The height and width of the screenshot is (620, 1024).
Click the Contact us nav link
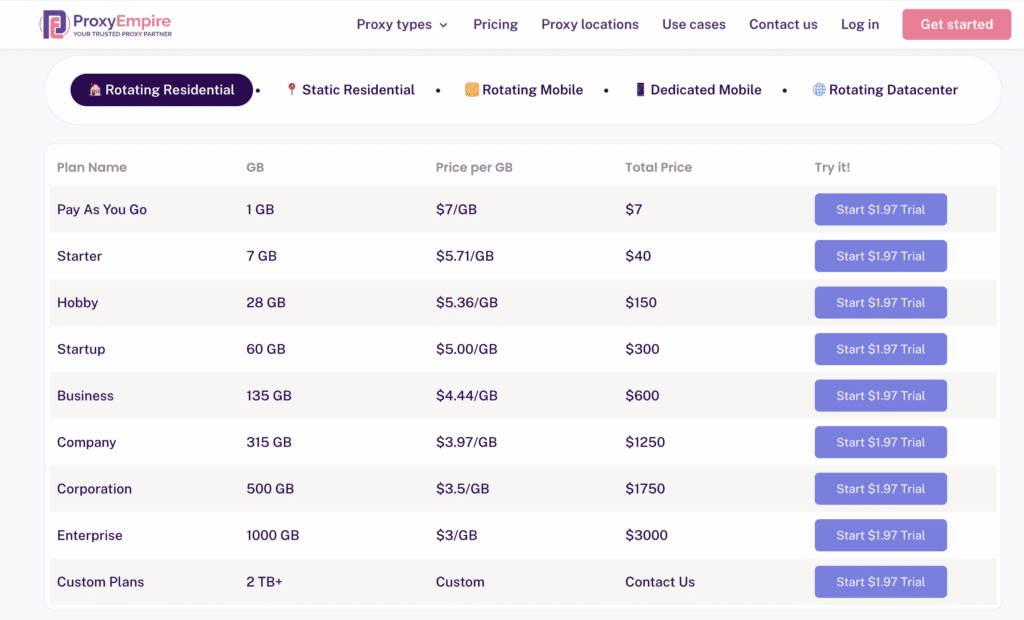[783, 24]
